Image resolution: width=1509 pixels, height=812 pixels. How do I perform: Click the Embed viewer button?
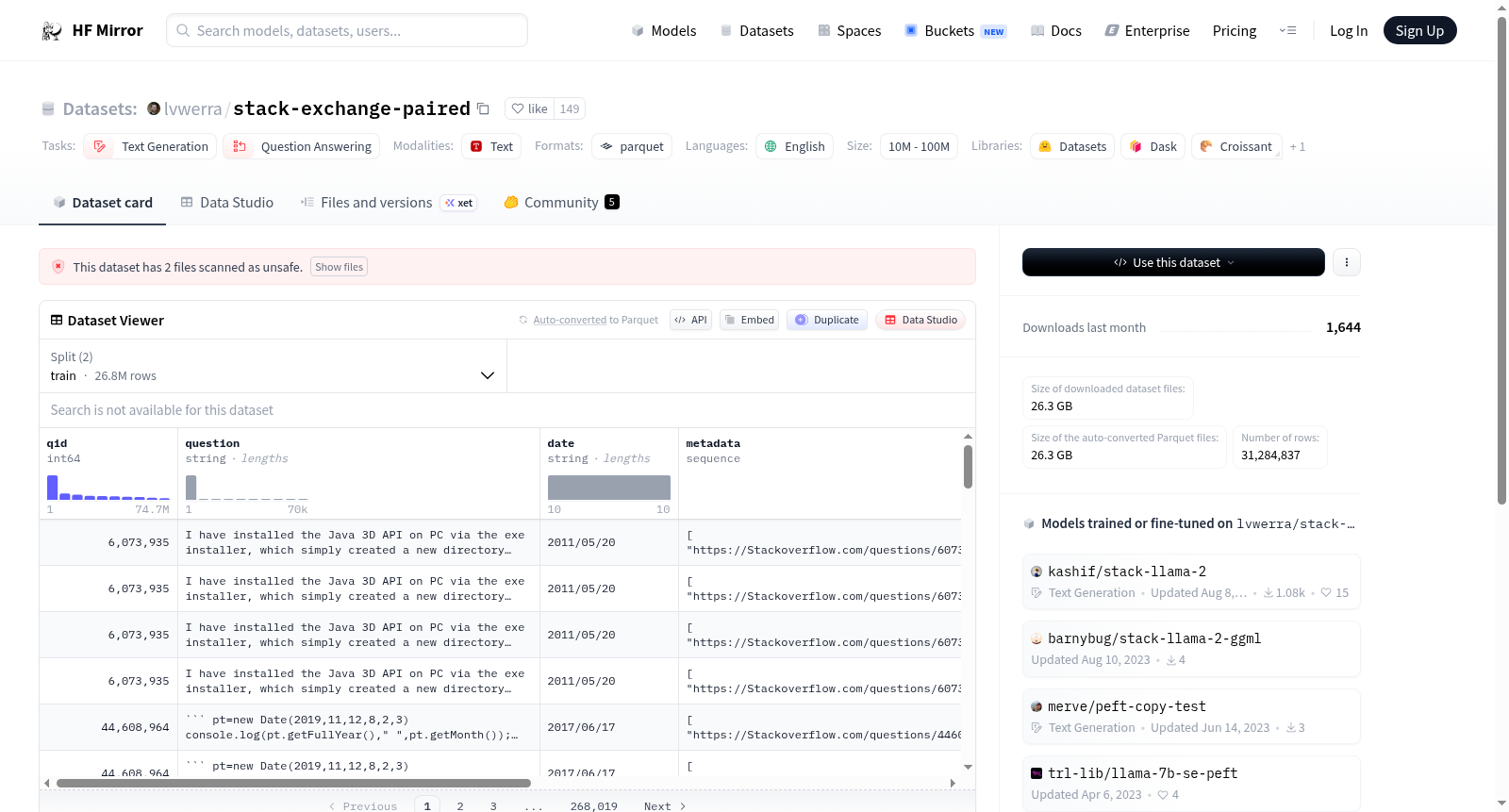click(749, 320)
